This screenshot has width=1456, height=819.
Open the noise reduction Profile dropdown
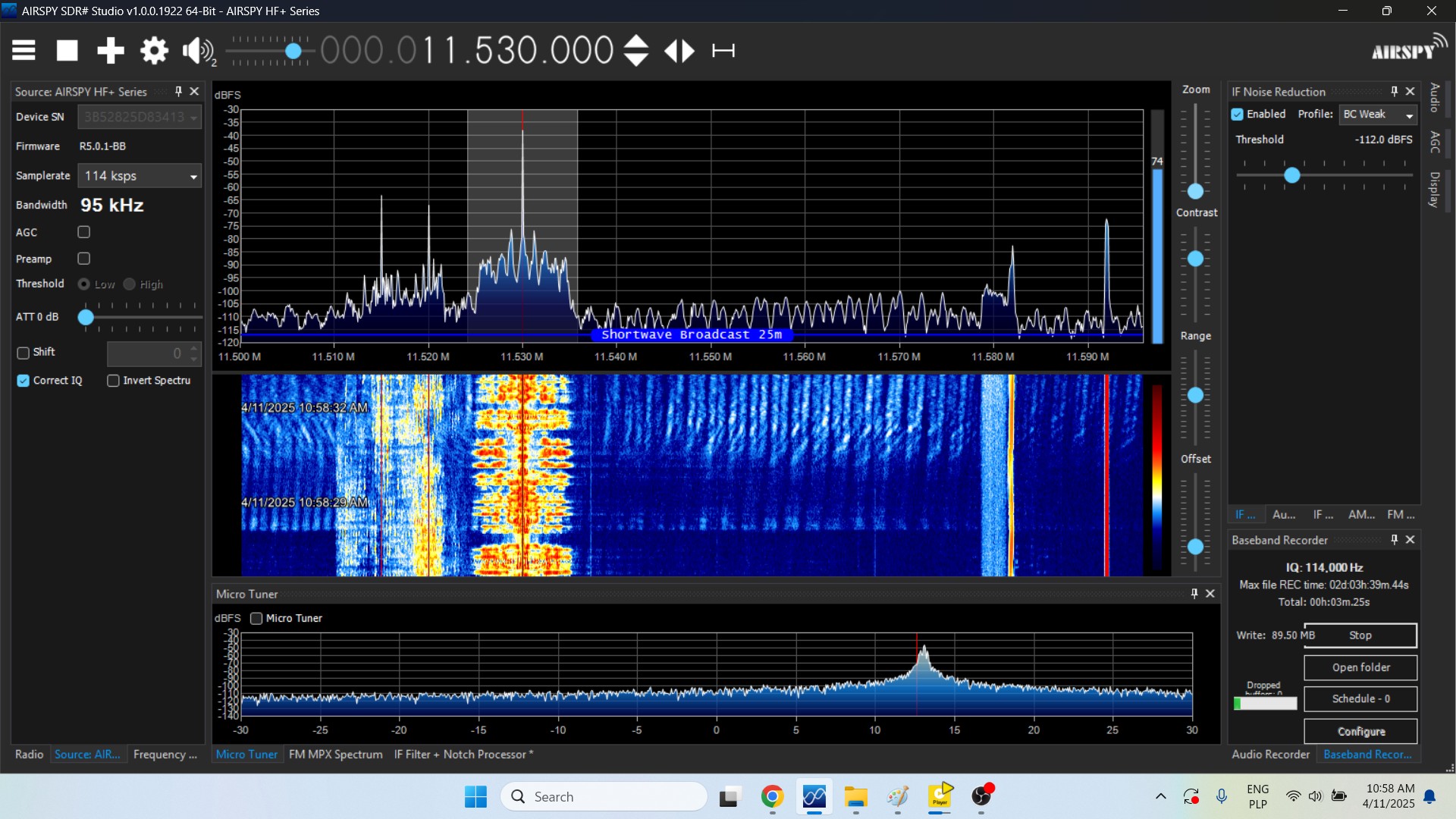(x=1378, y=115)
